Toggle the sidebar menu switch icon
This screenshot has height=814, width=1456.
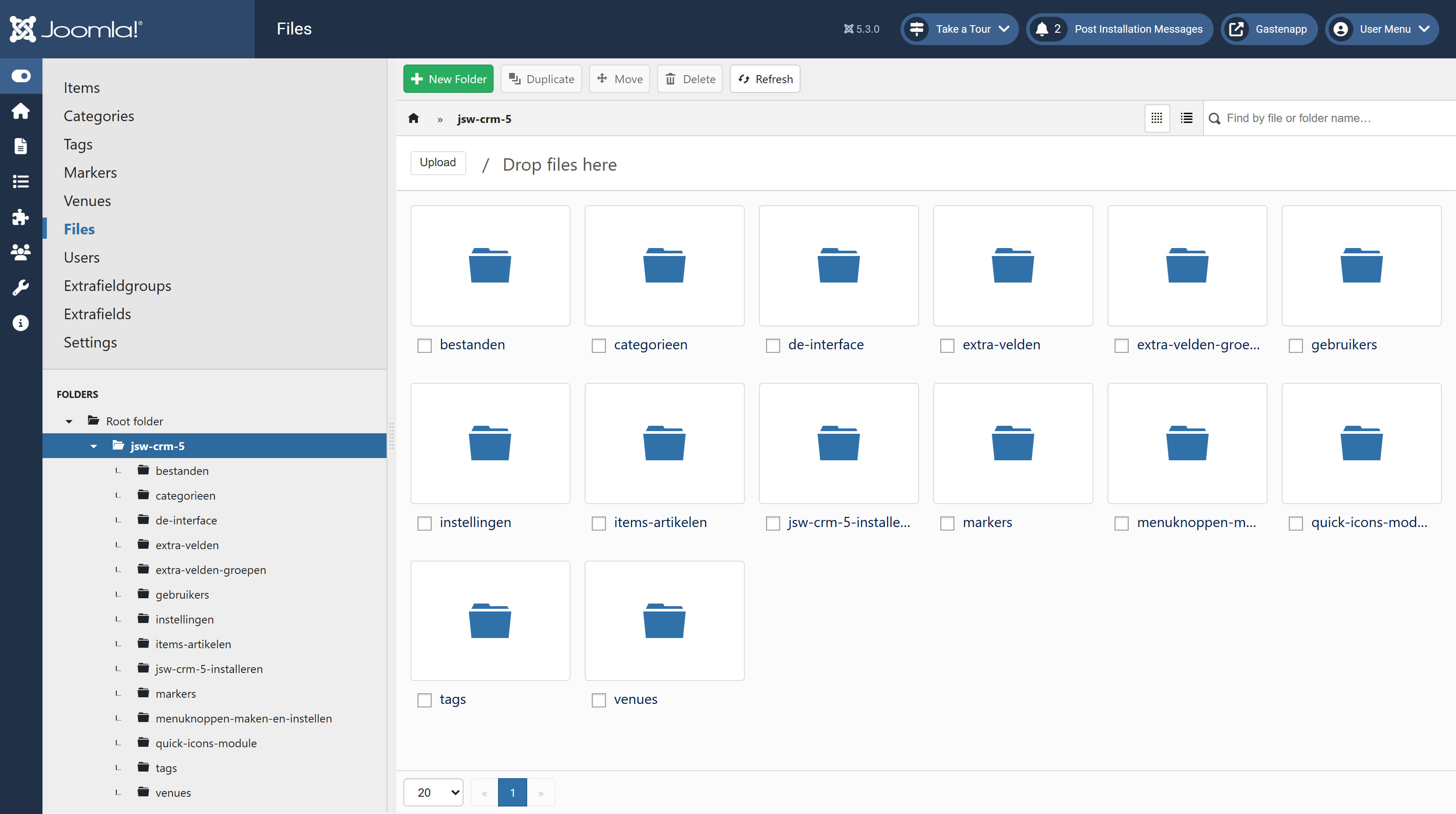click(x=21, y=76)
